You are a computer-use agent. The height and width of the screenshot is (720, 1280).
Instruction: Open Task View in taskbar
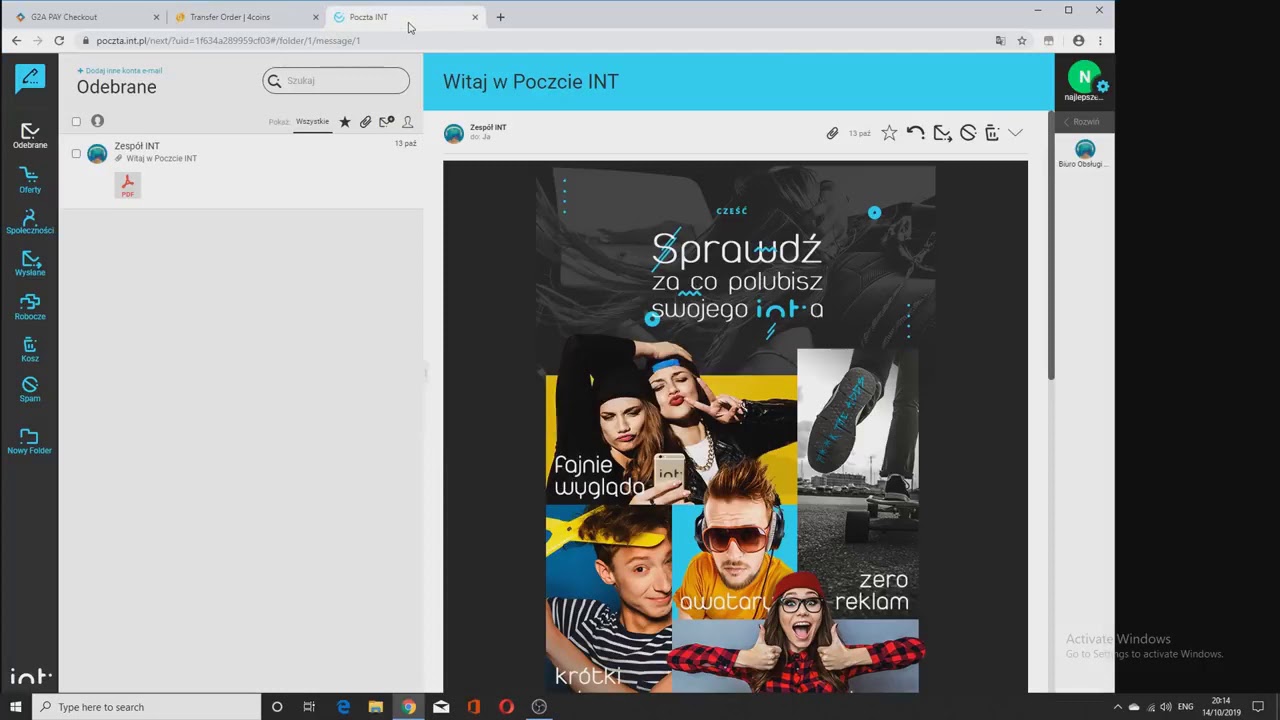309,707
